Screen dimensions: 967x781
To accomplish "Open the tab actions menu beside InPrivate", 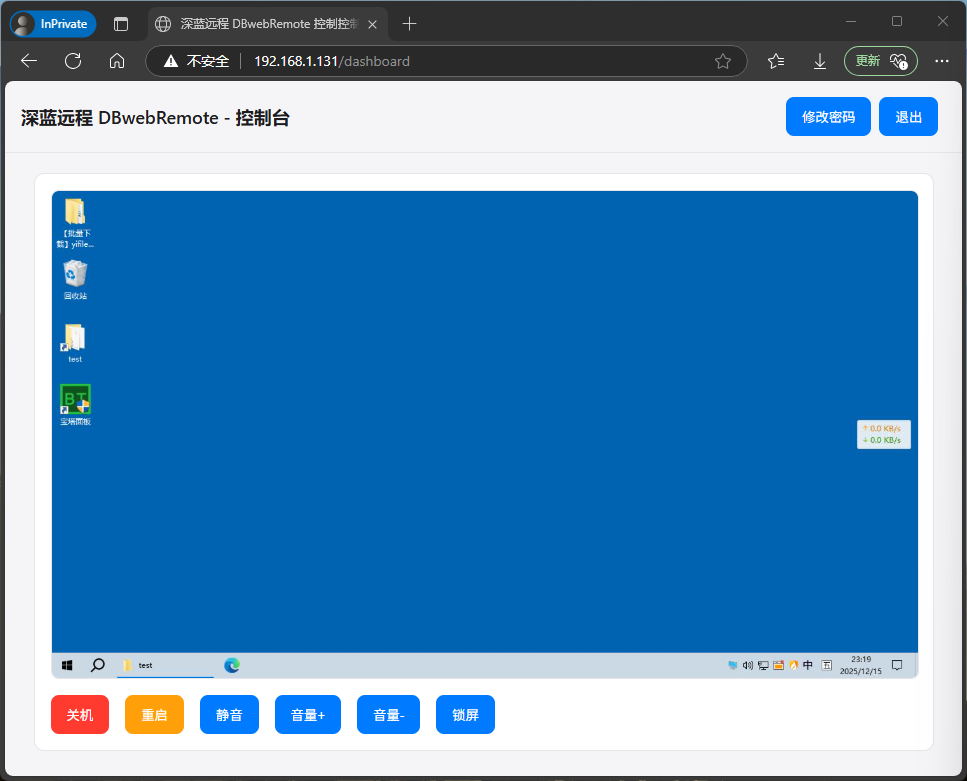I will pos(120,22).
